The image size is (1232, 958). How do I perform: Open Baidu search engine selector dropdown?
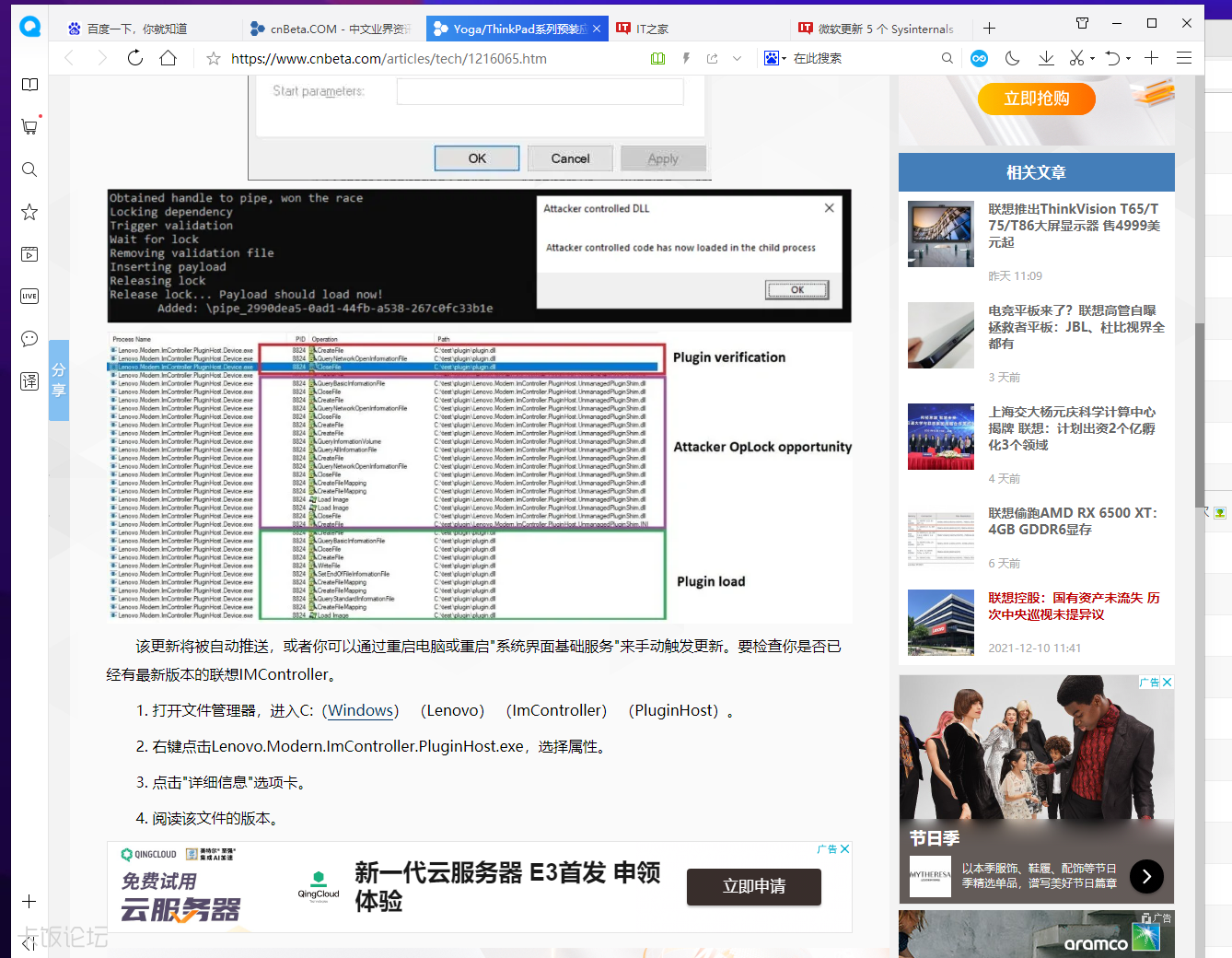774,58
